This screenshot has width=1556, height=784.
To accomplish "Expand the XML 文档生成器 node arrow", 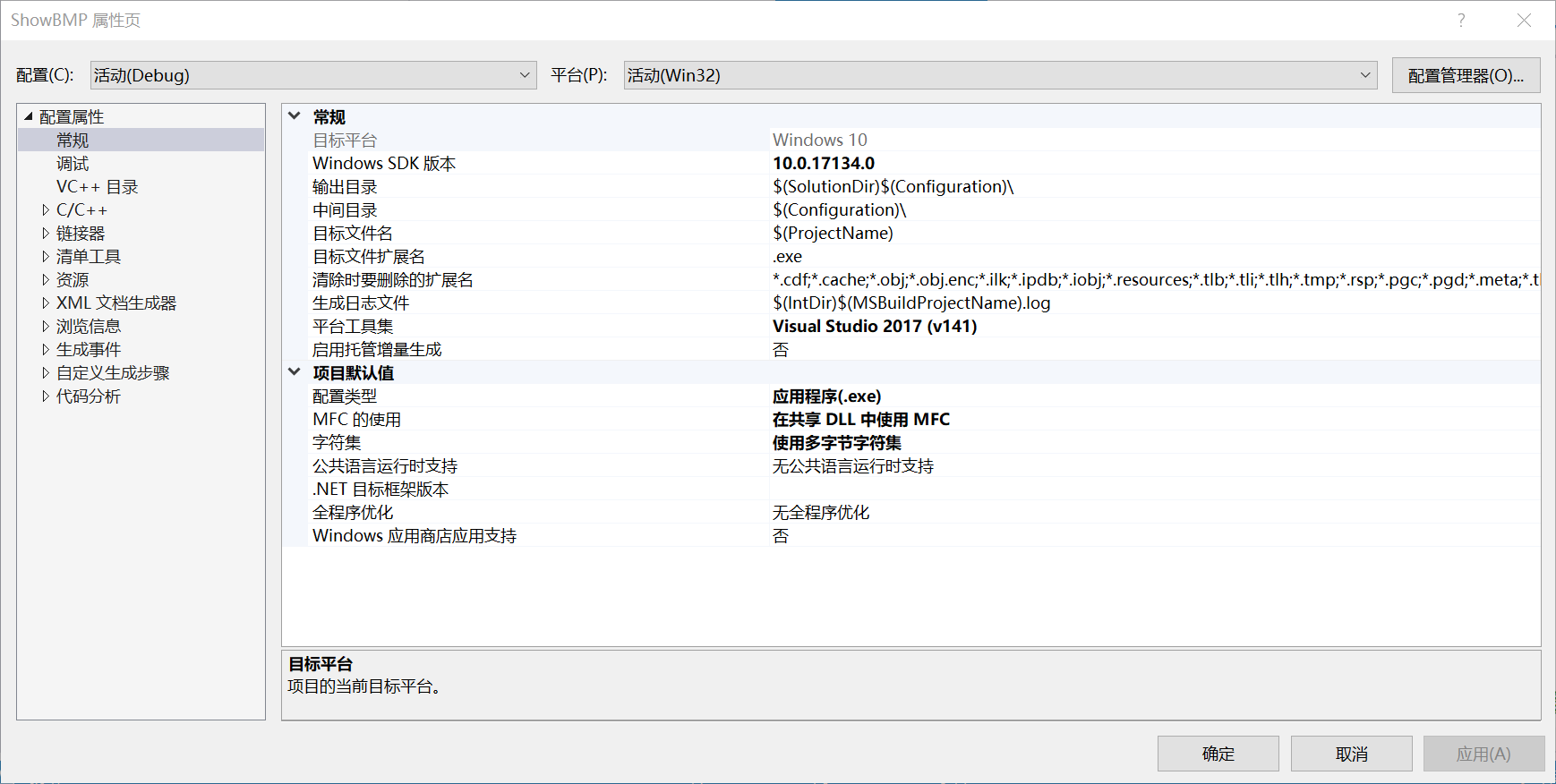I will click(x=46, y=303).
